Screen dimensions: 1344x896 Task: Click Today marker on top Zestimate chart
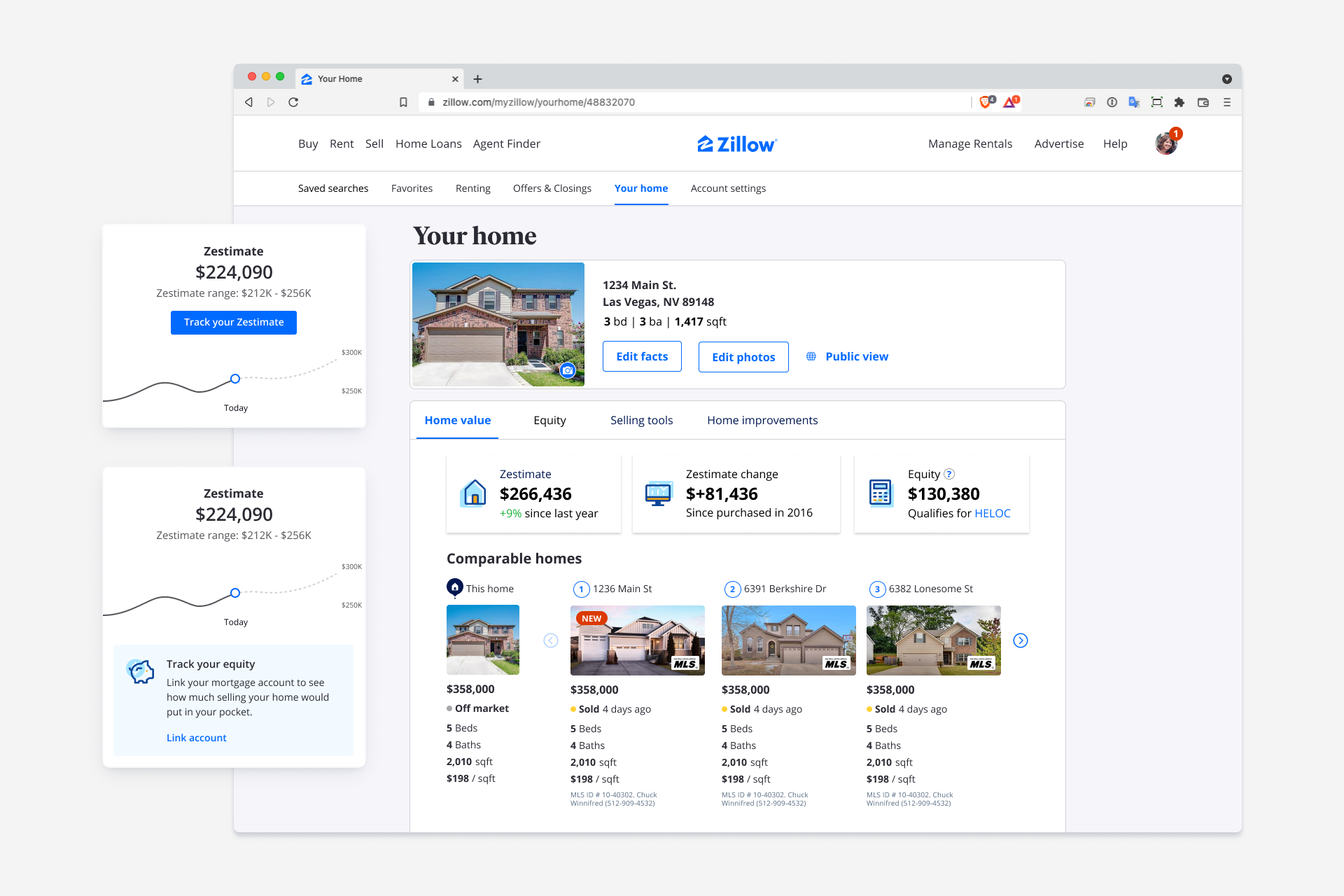pos(235,379)
